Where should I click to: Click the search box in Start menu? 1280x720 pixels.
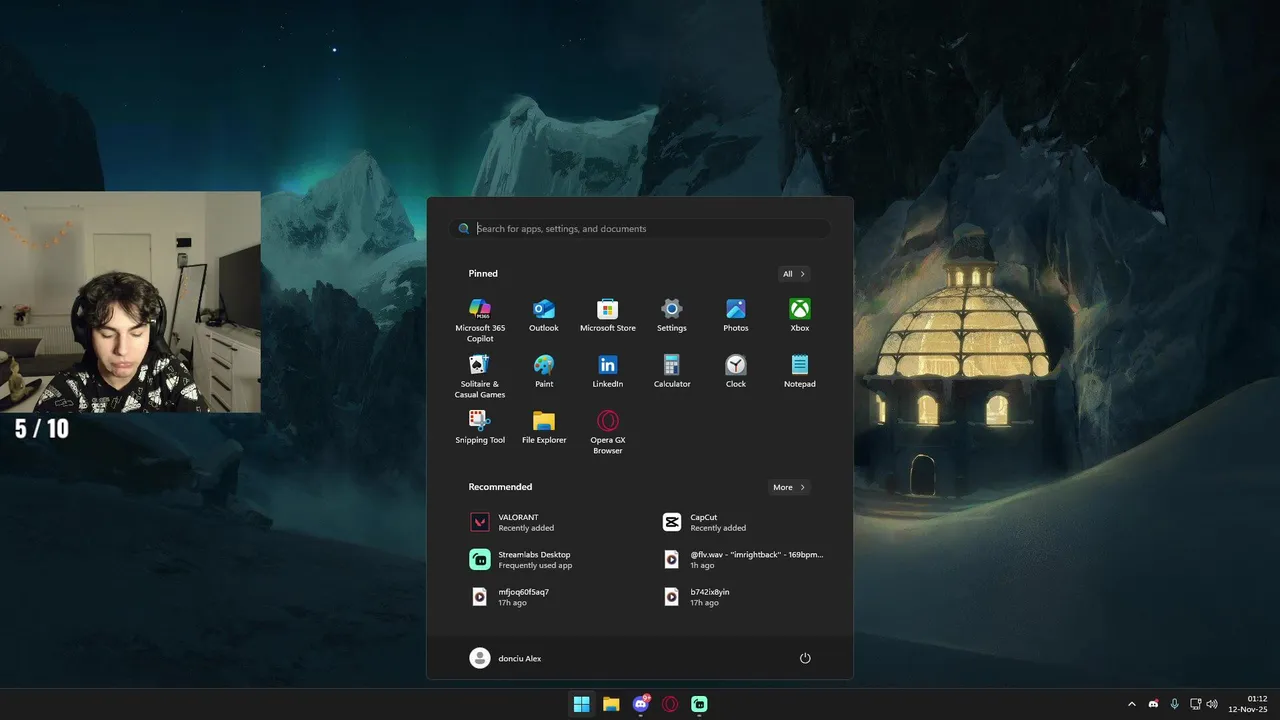[x=640, y=229]
